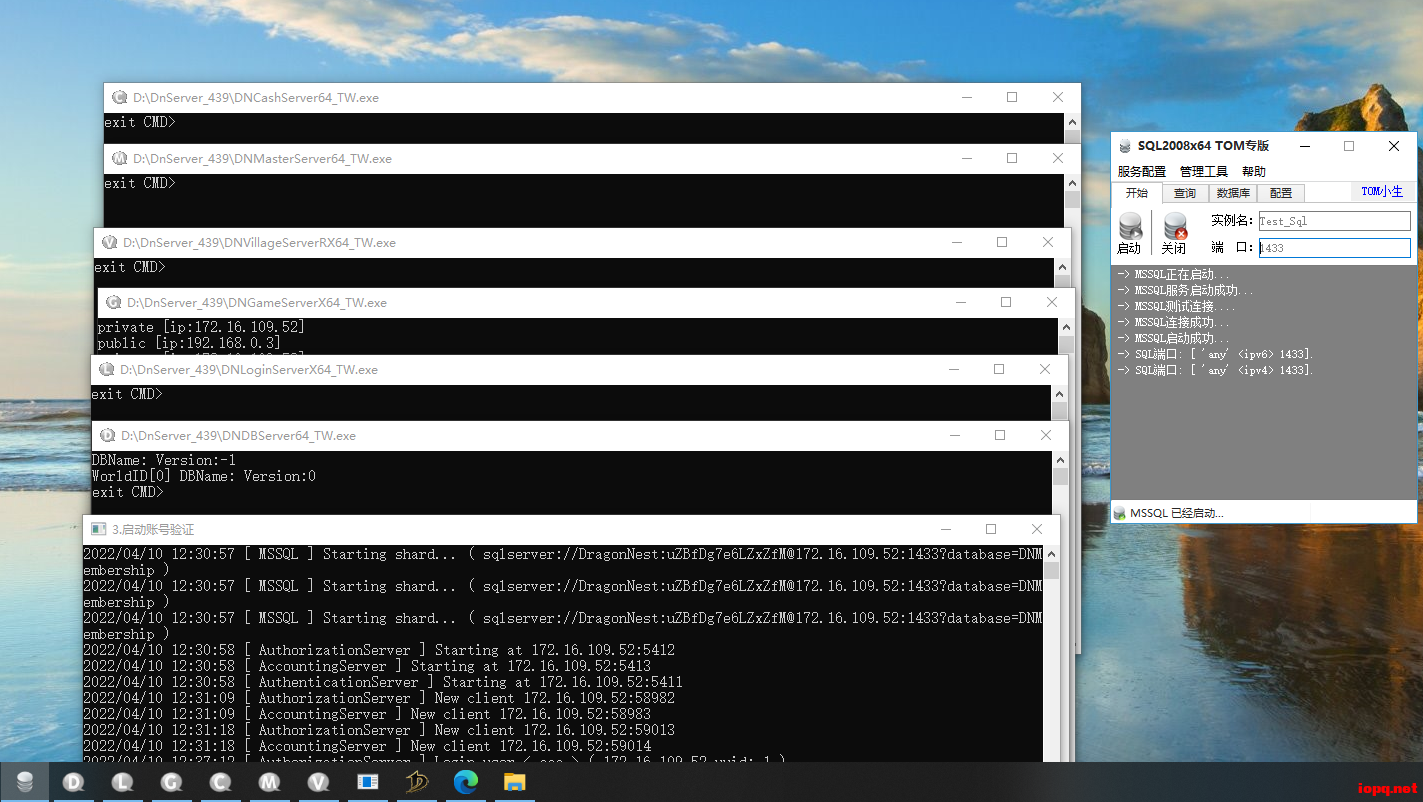Viewport: 1423px width, 802px height.
Task: Switch to the 配置 tab
Action: pos(1281,193)
